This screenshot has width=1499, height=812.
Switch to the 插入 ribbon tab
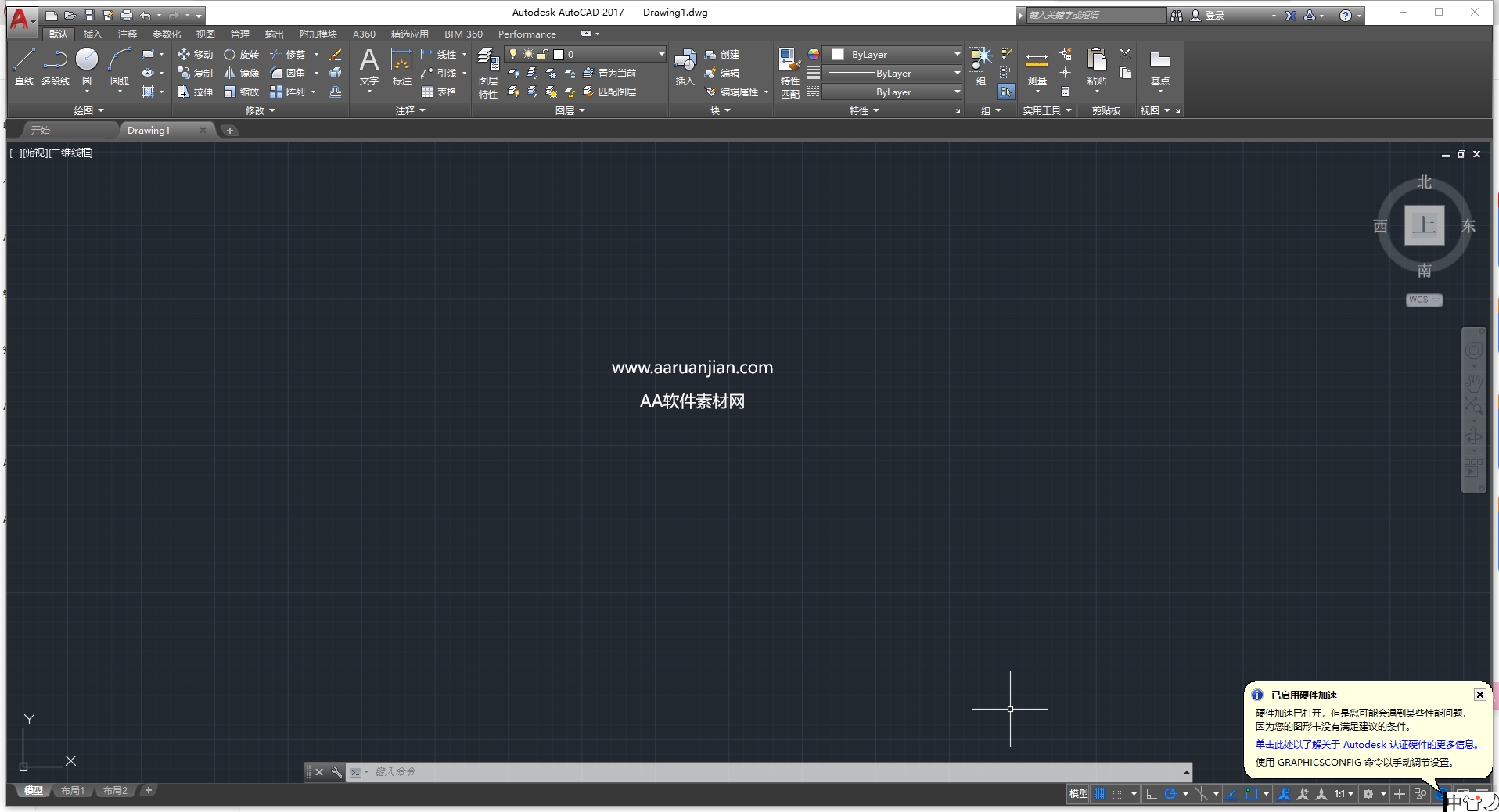click(x=92, y=34)
